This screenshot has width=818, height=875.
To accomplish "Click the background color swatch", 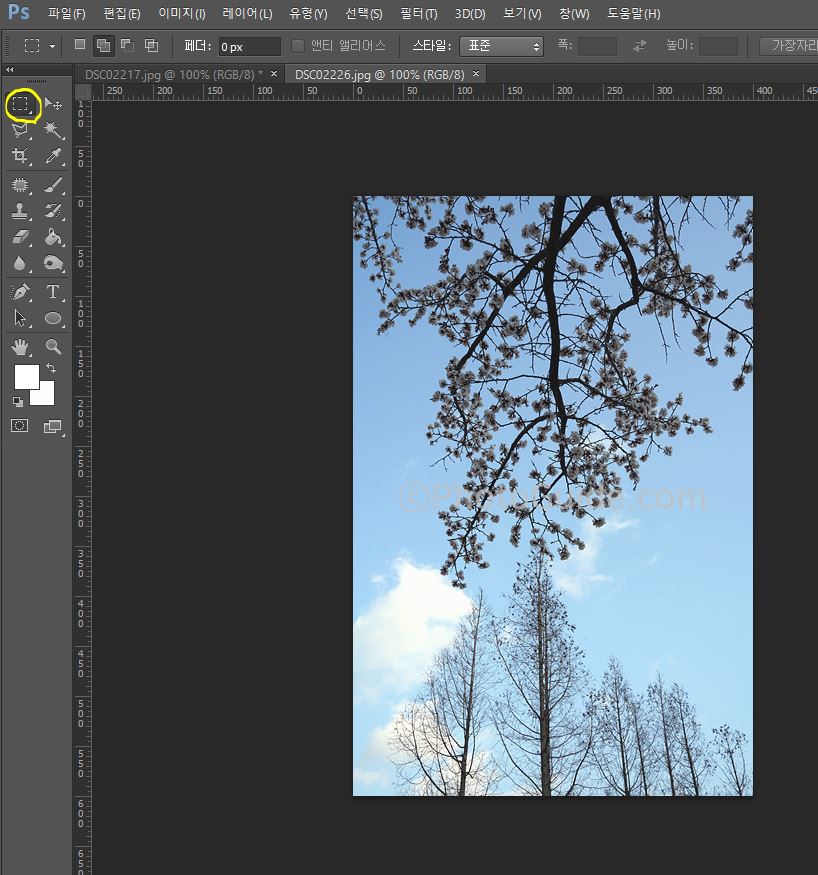I will (46, 396).
